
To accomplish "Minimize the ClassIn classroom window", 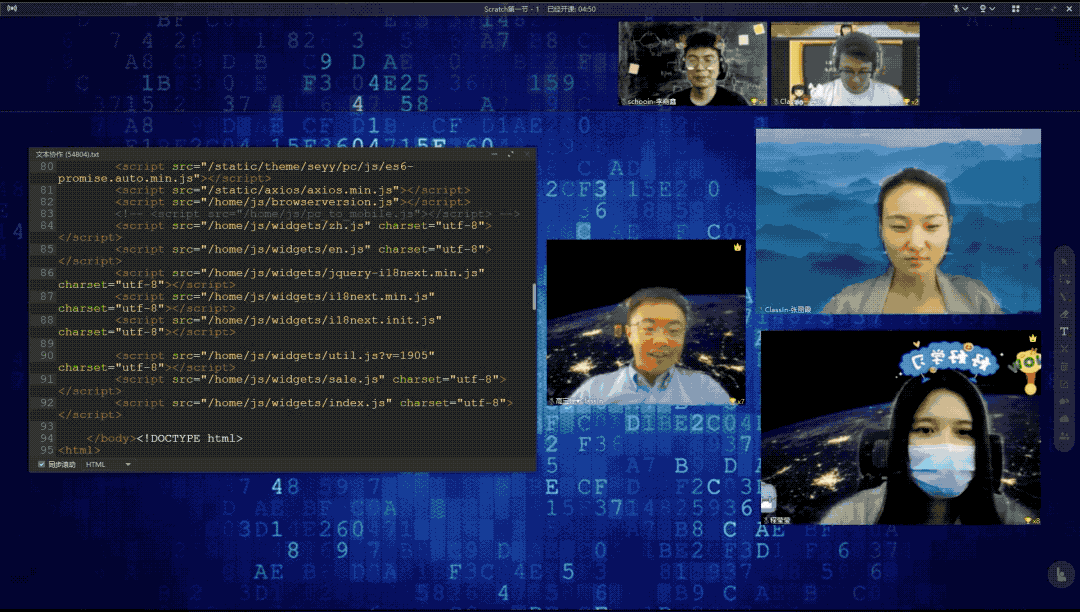I will 1037,8.
